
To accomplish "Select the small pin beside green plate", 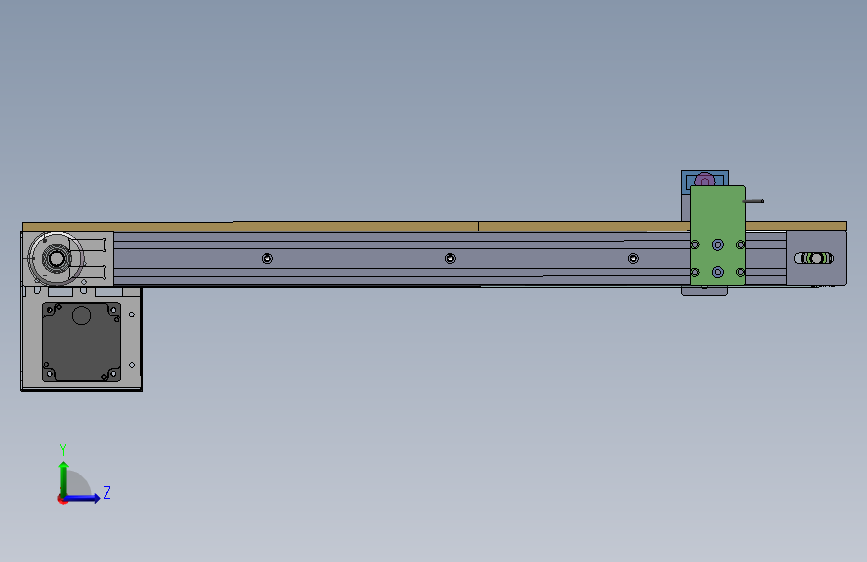I will tap(754, 201).
